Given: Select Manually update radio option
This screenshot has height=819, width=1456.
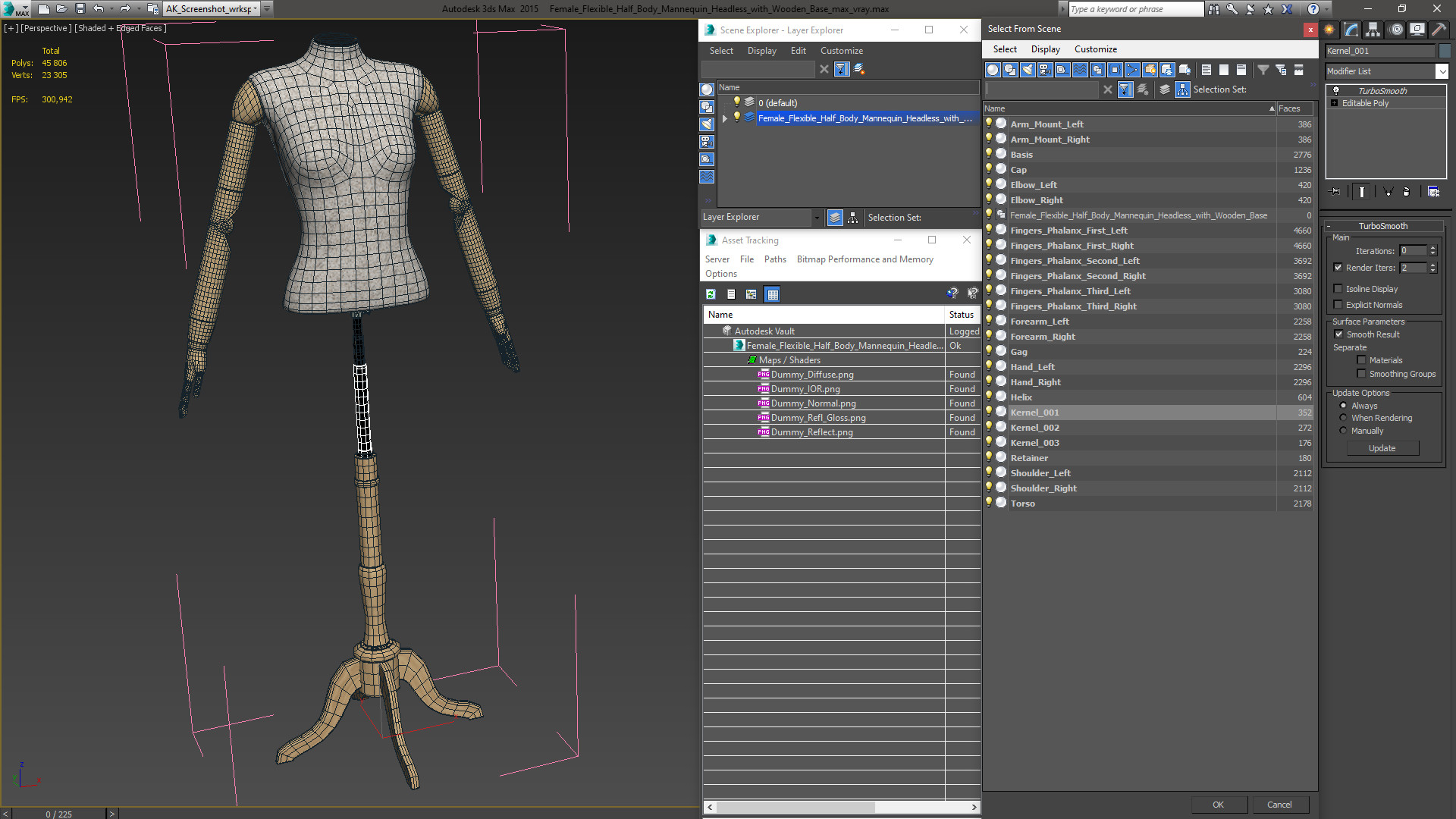Looking at the screenshot, I should pyautogui.click(x=1343, y=431).
